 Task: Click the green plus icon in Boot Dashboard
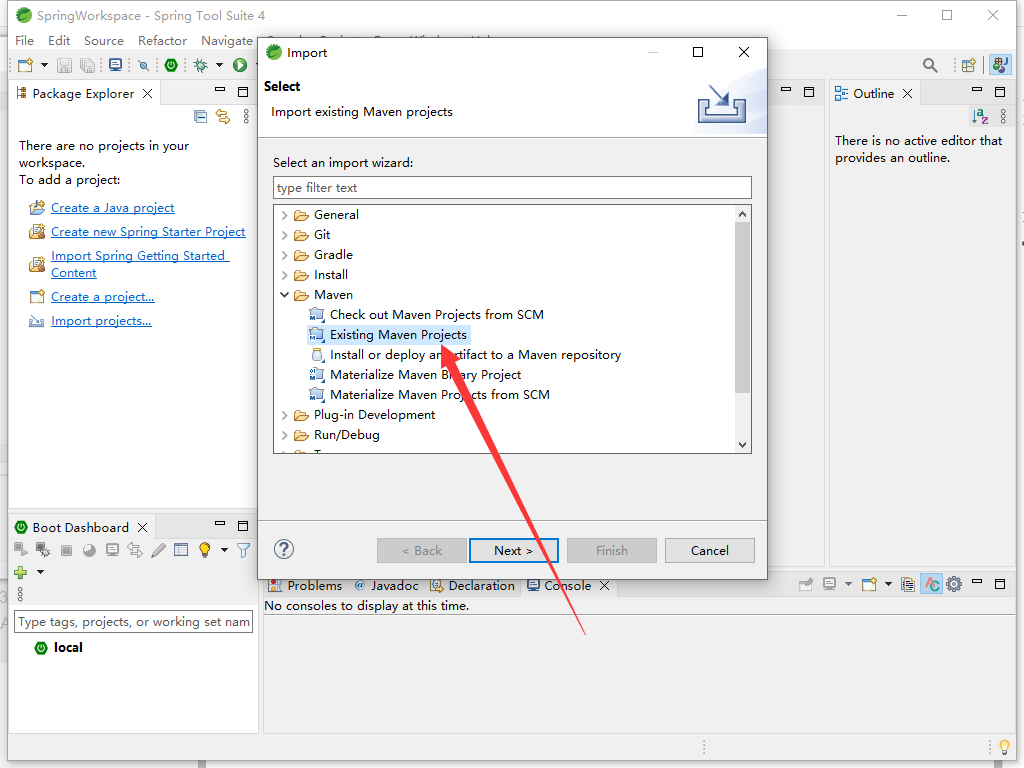[21, 572]
